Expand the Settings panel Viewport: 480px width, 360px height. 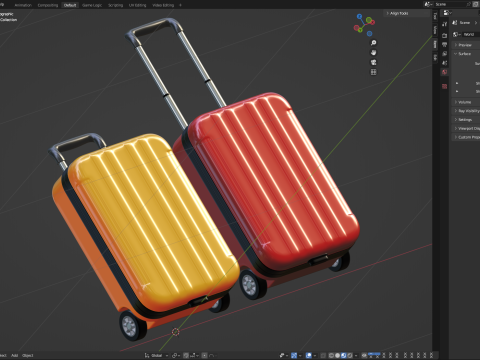[x=466, y=119]
